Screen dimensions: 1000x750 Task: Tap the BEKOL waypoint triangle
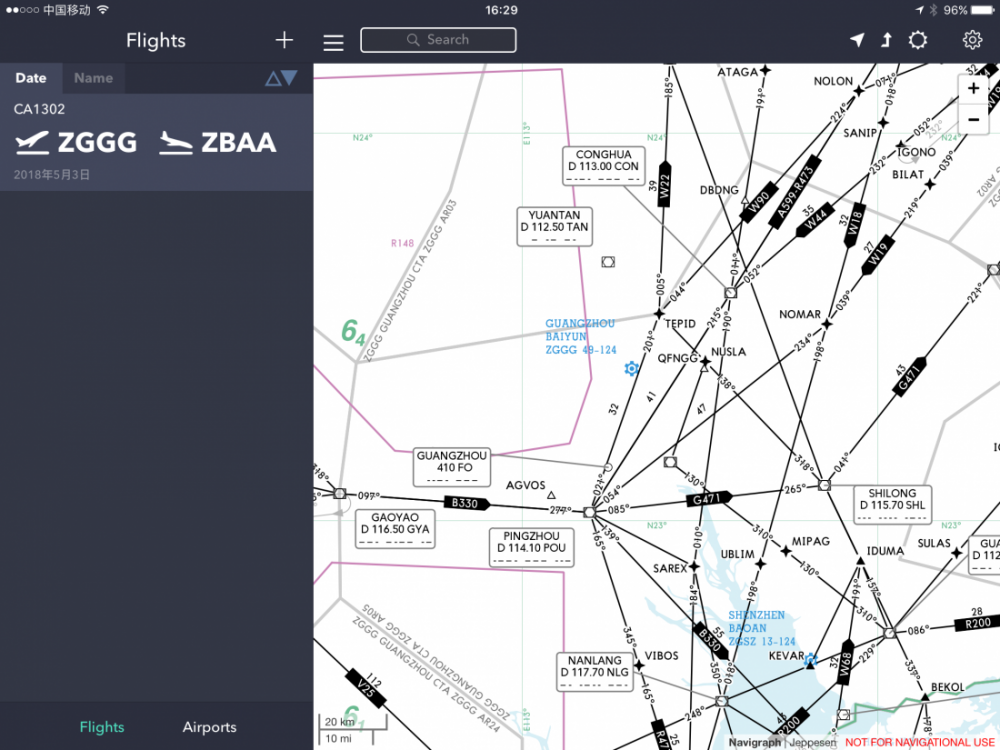coord(925,697)
